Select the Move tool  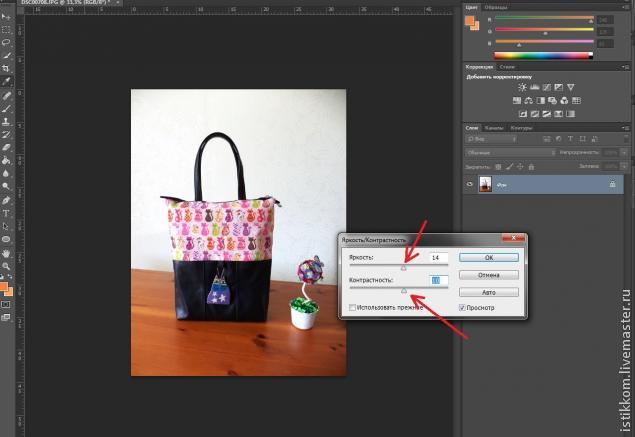coord(7,17)
